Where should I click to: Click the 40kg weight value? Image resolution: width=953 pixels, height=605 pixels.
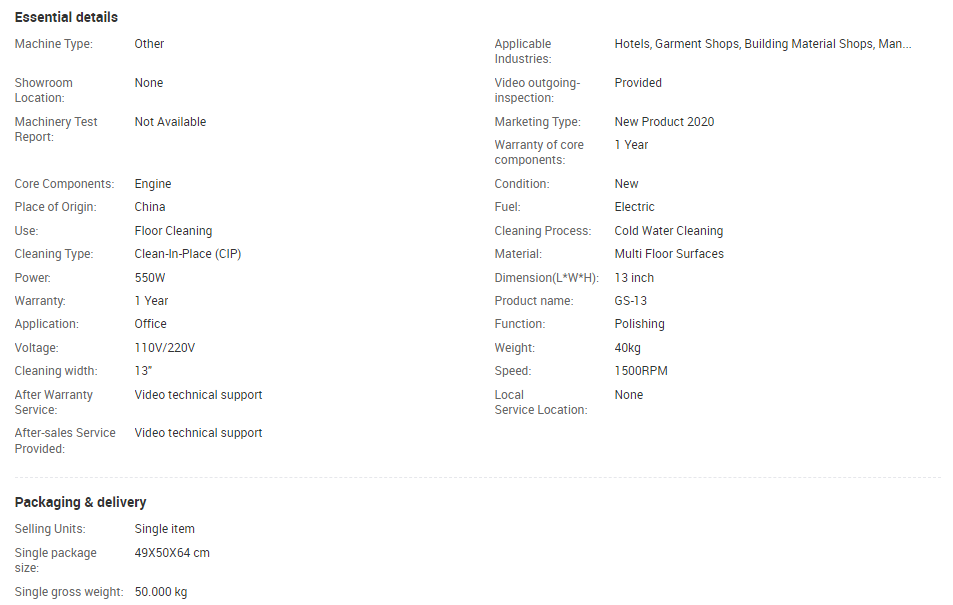627,348
